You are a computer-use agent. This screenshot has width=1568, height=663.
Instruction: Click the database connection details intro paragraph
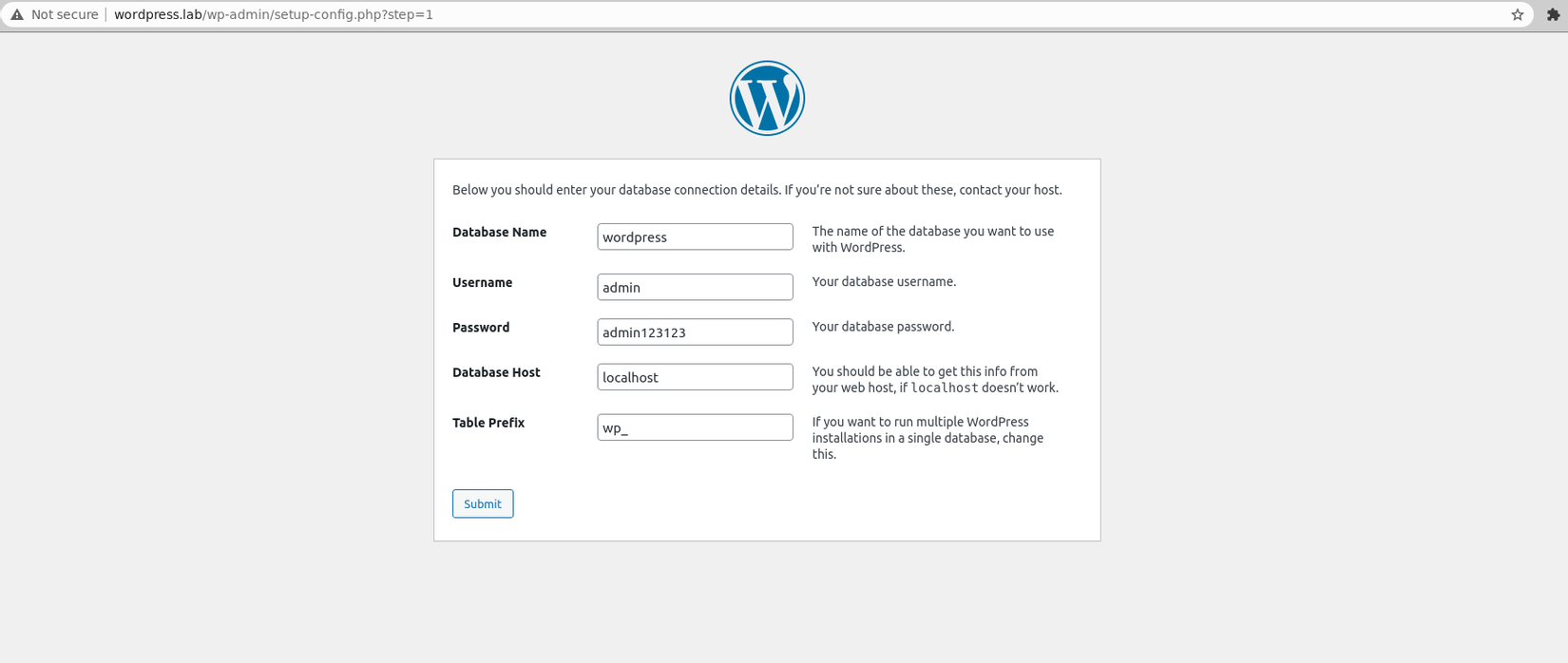pyautogui.click(x=756, y=190)
